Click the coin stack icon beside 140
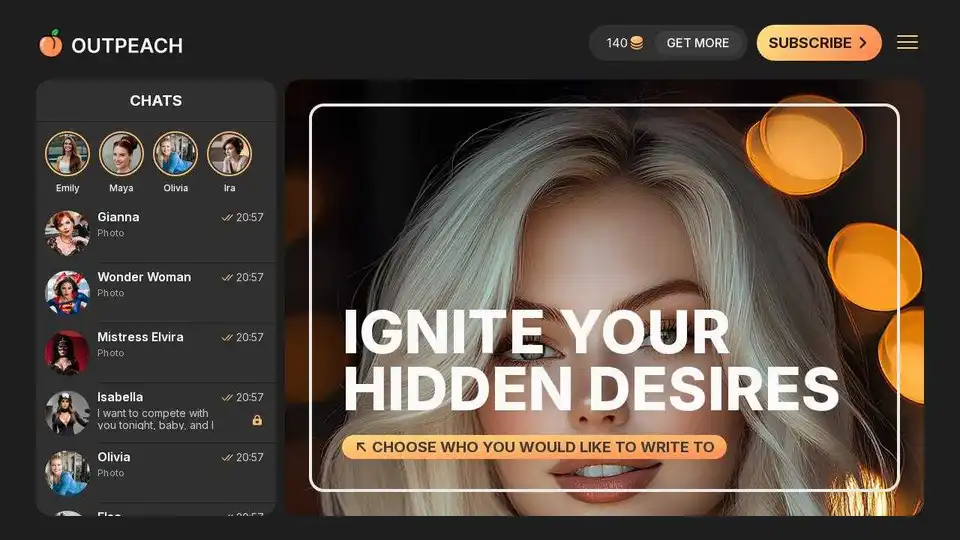 [637, 43]
